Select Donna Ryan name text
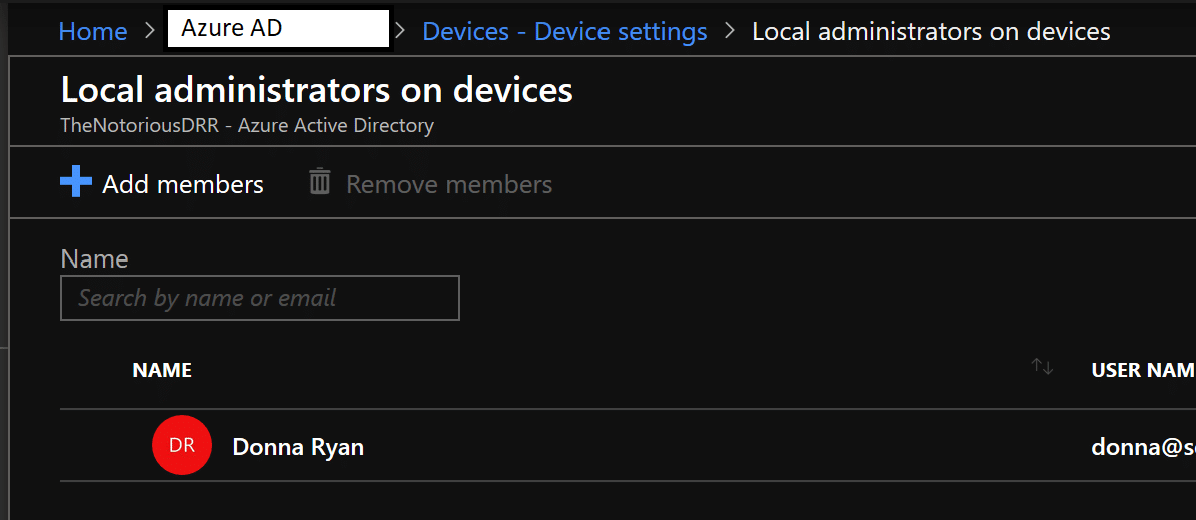 point(298,447)
